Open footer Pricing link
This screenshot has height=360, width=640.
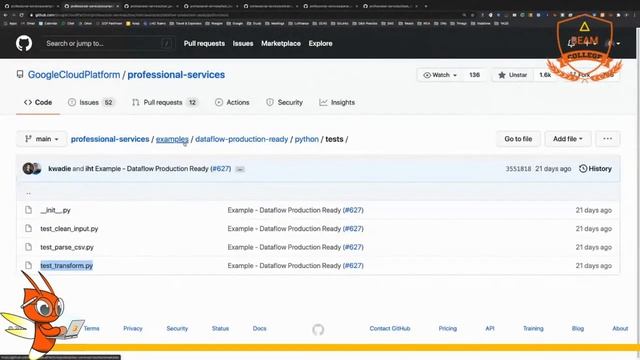tap(448, 328)
